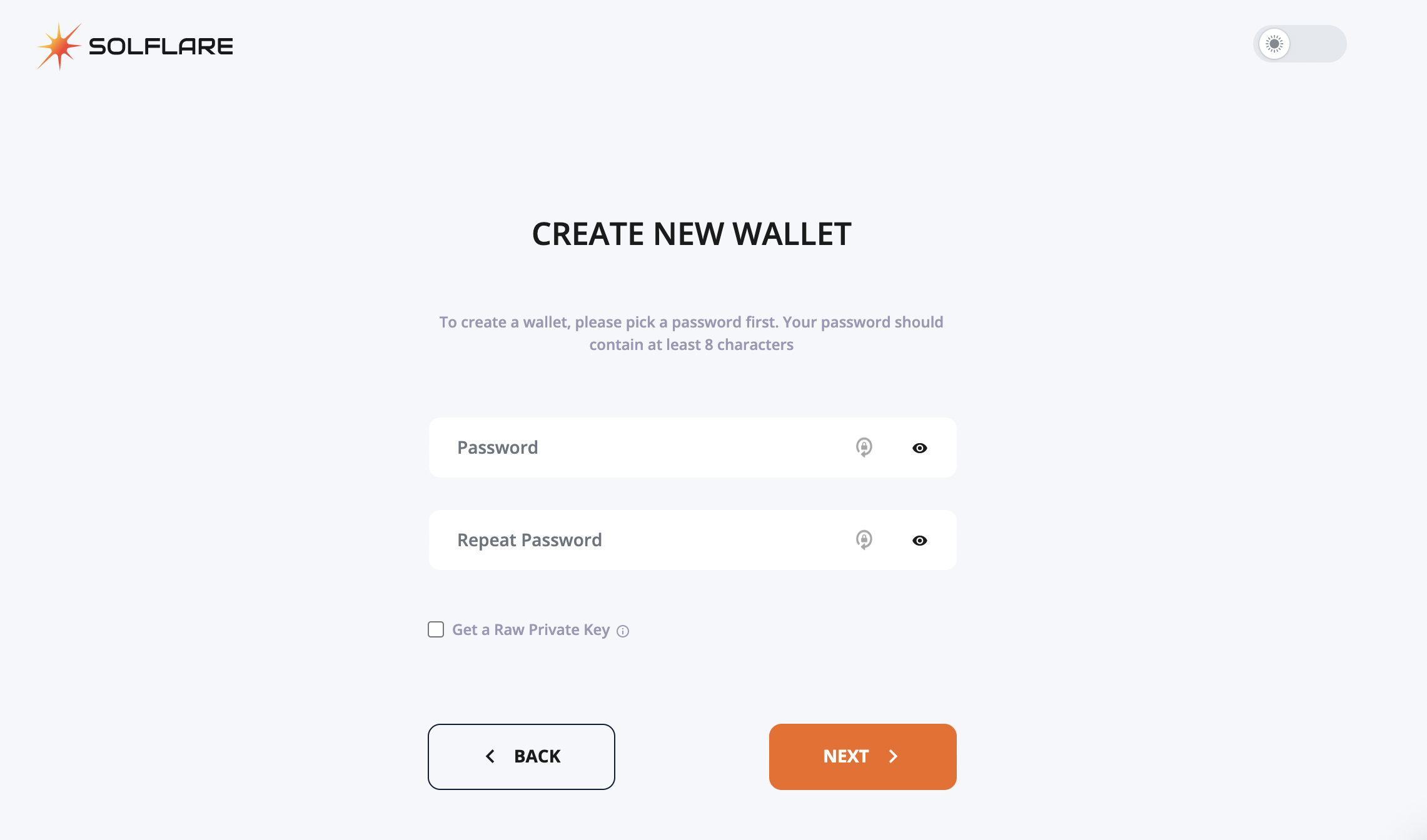Enable the Get a Raw Private Key checkbox
The image size is (1427, 840).
point(436,629)
